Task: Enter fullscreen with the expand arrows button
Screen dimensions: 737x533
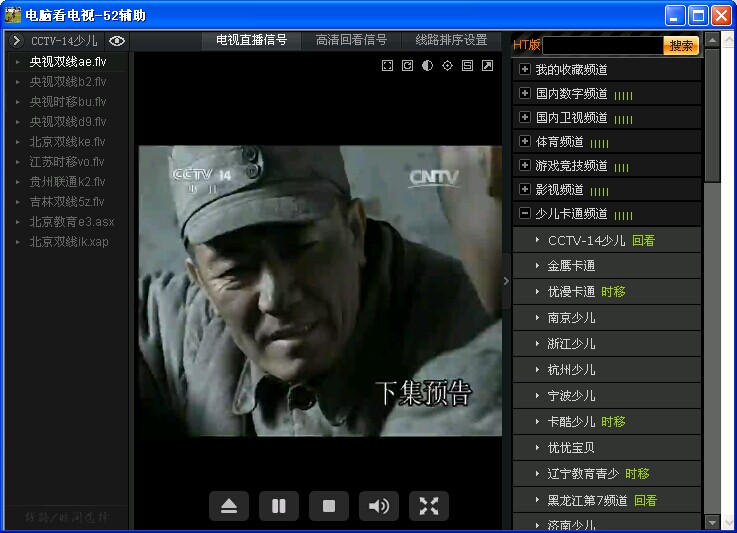Action: (x=429, y=506)
